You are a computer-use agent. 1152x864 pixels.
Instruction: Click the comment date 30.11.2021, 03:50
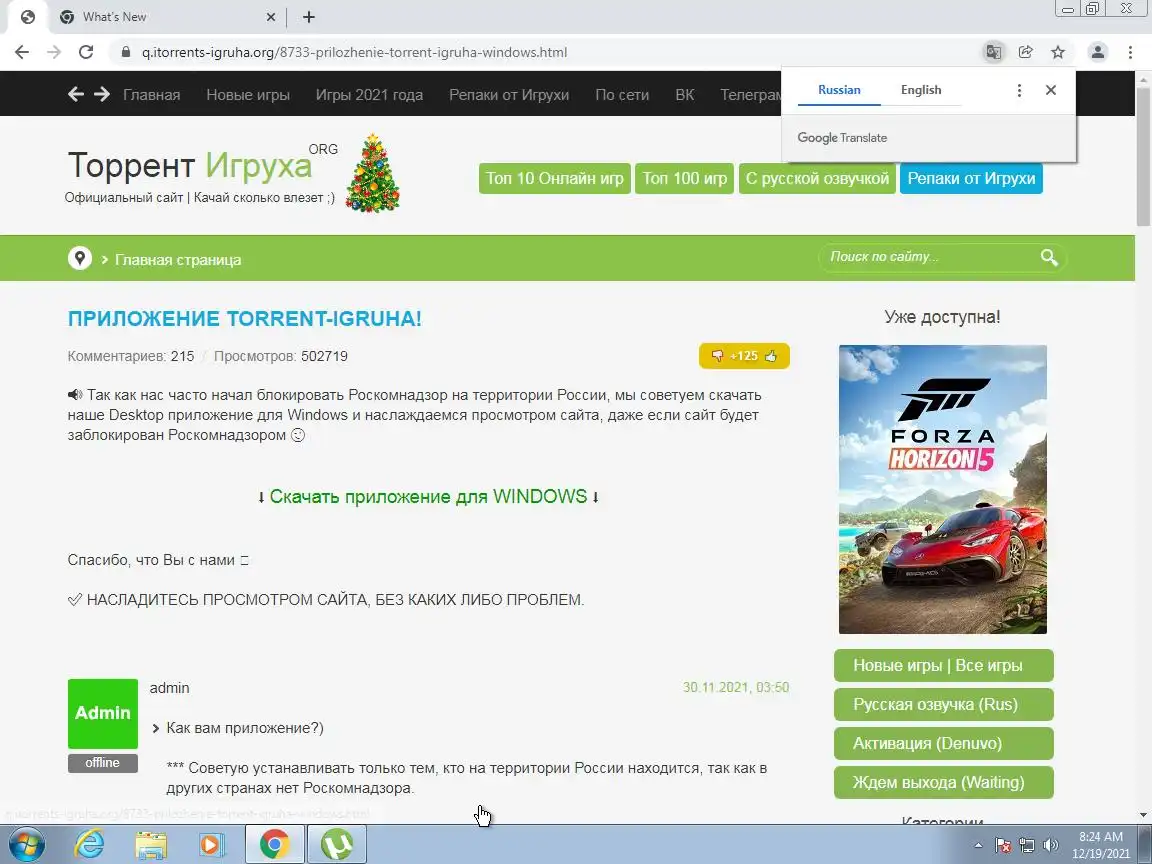[735, 688]
